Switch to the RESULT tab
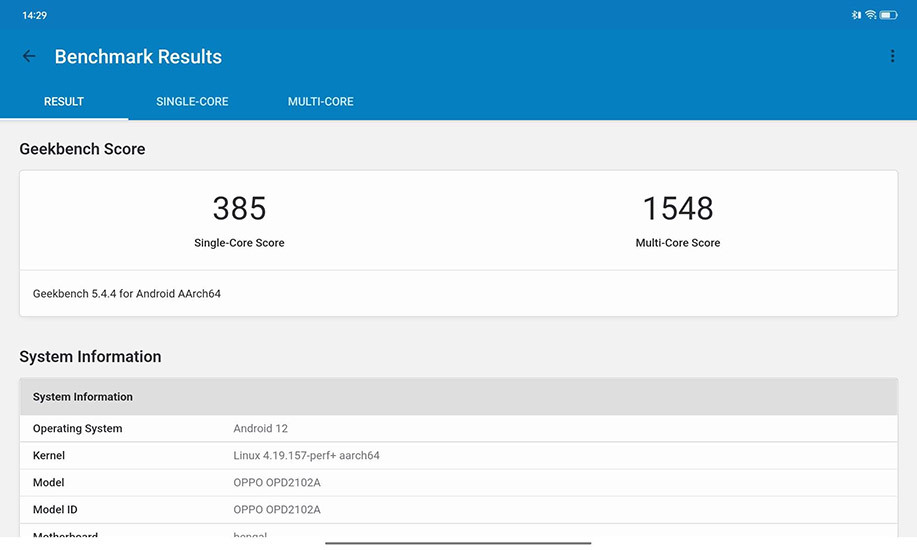Viewport: 917px width, 550px height. (x=64, y=102)
